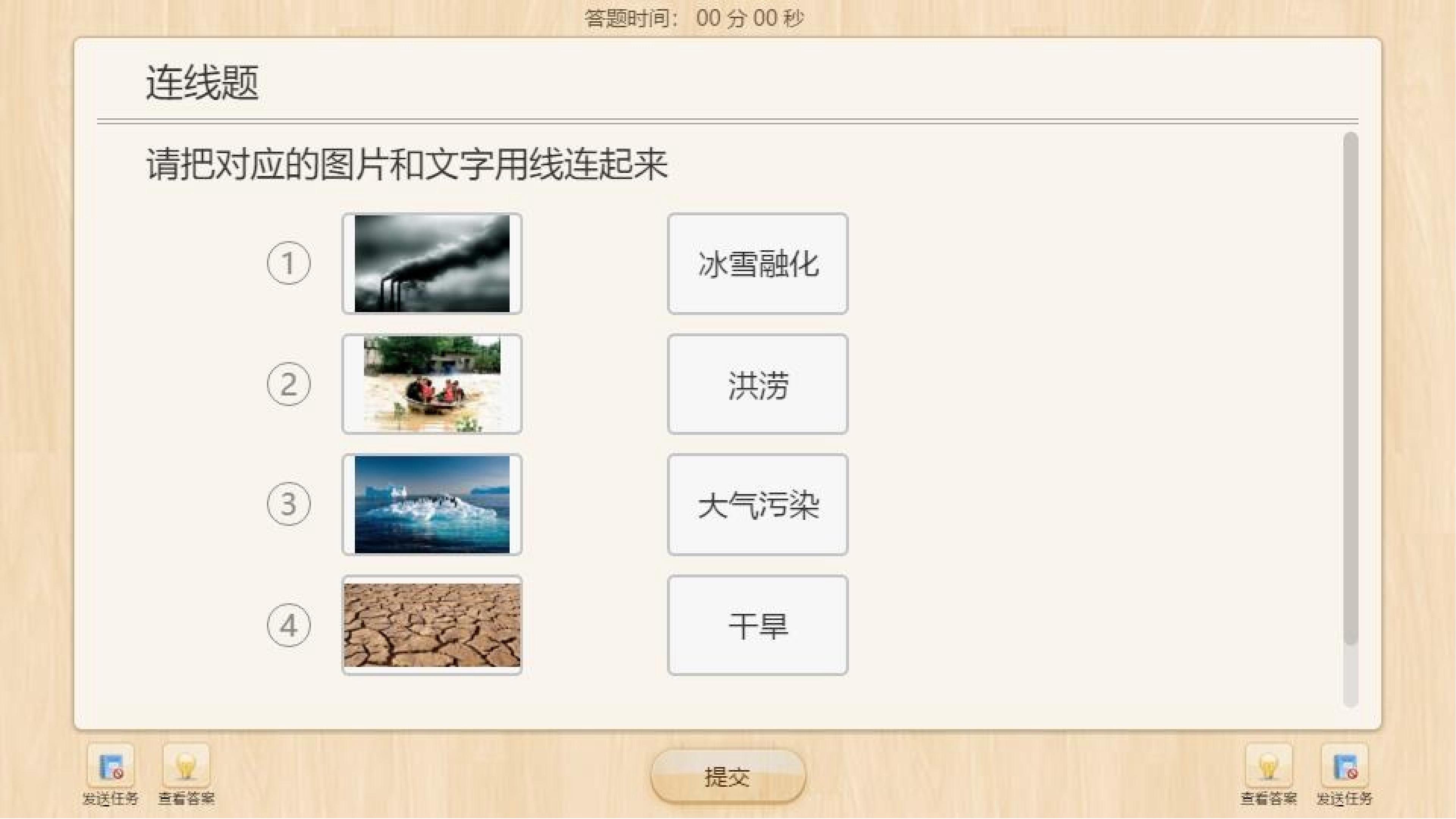
Task: Submit answers with the 提交 button
Action: [728, 777]
